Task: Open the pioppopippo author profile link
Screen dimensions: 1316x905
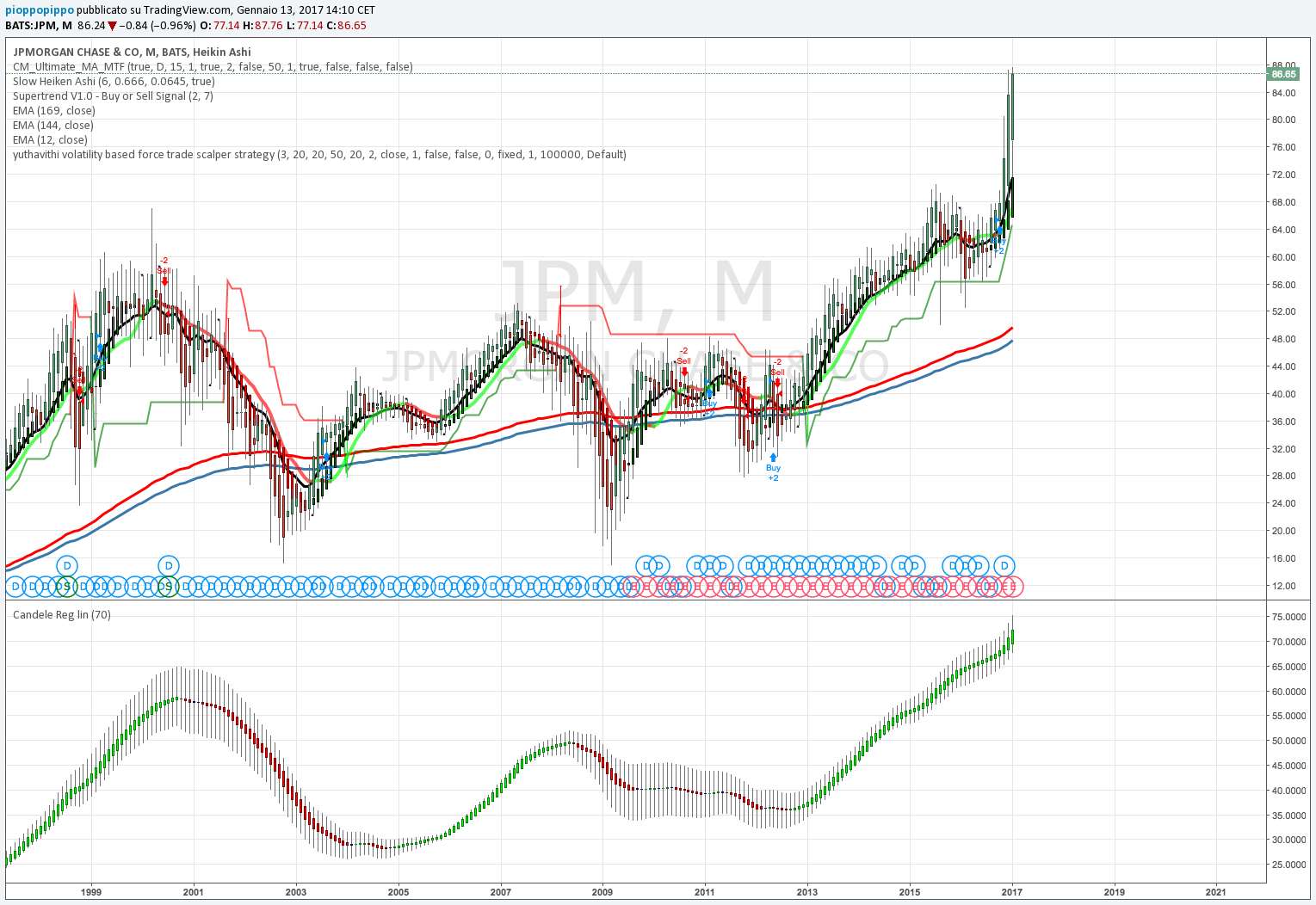Action: [x=39, y=10]
